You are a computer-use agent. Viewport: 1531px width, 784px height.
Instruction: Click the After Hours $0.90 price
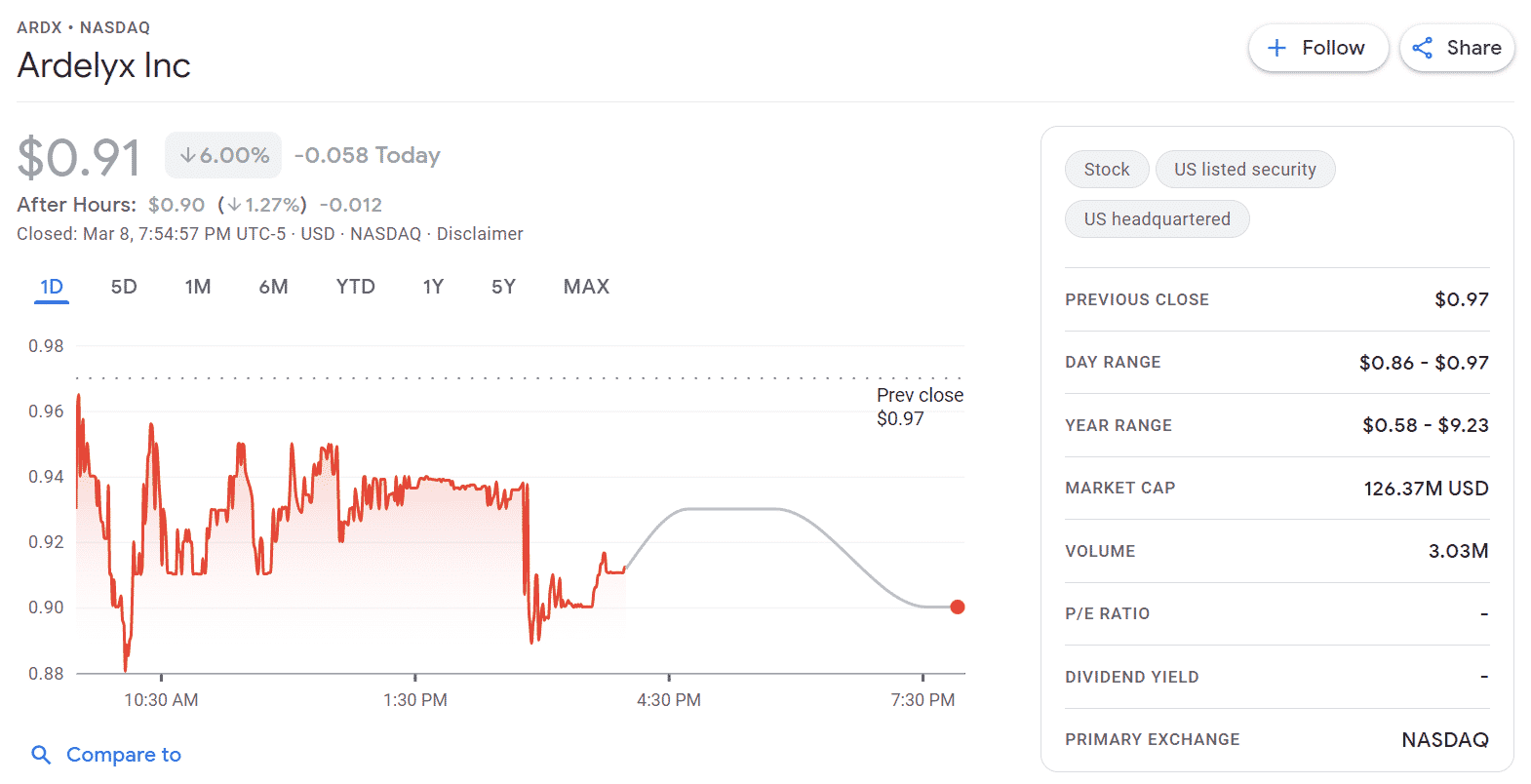177,205
